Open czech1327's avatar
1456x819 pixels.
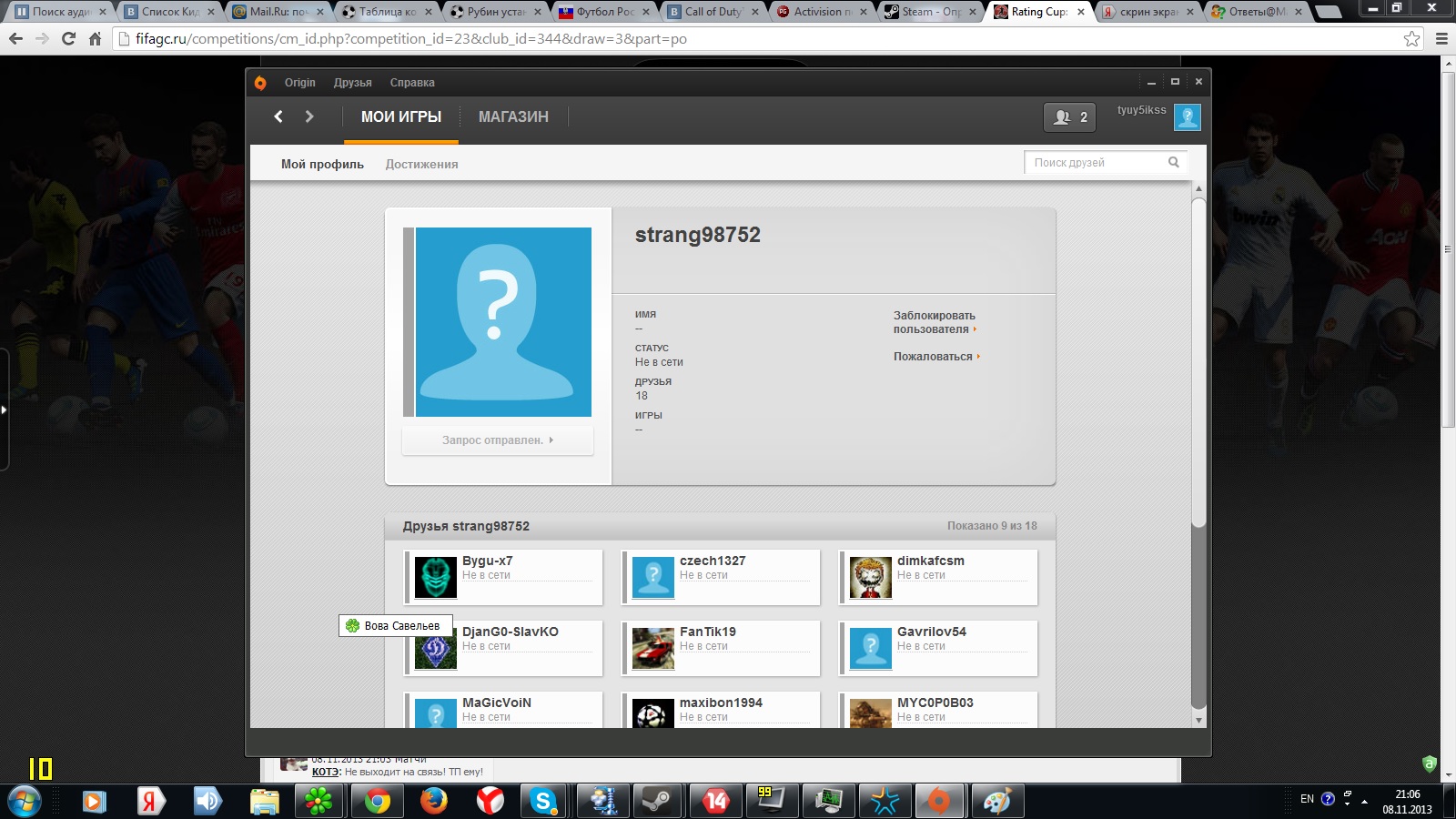tap(653, 578)
